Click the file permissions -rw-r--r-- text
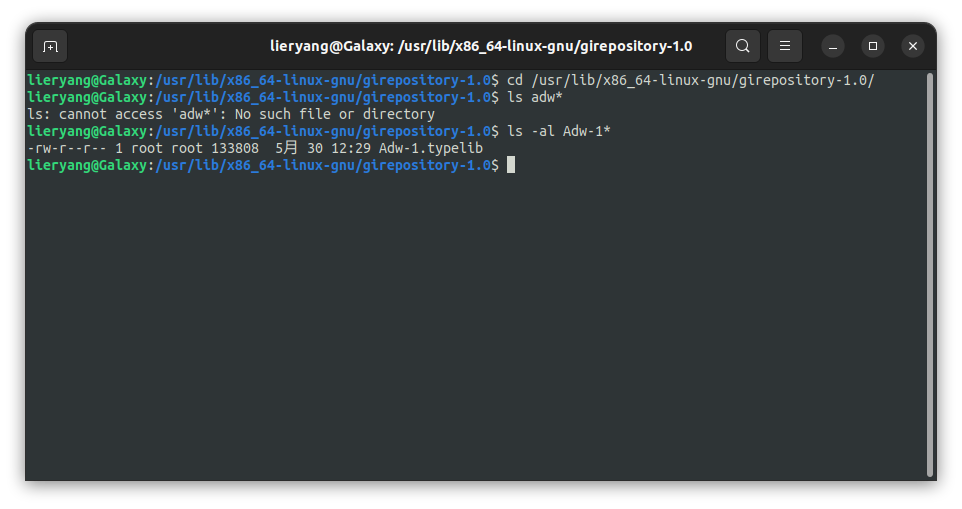Screen dimensions: 962x509 coord(66,148)
